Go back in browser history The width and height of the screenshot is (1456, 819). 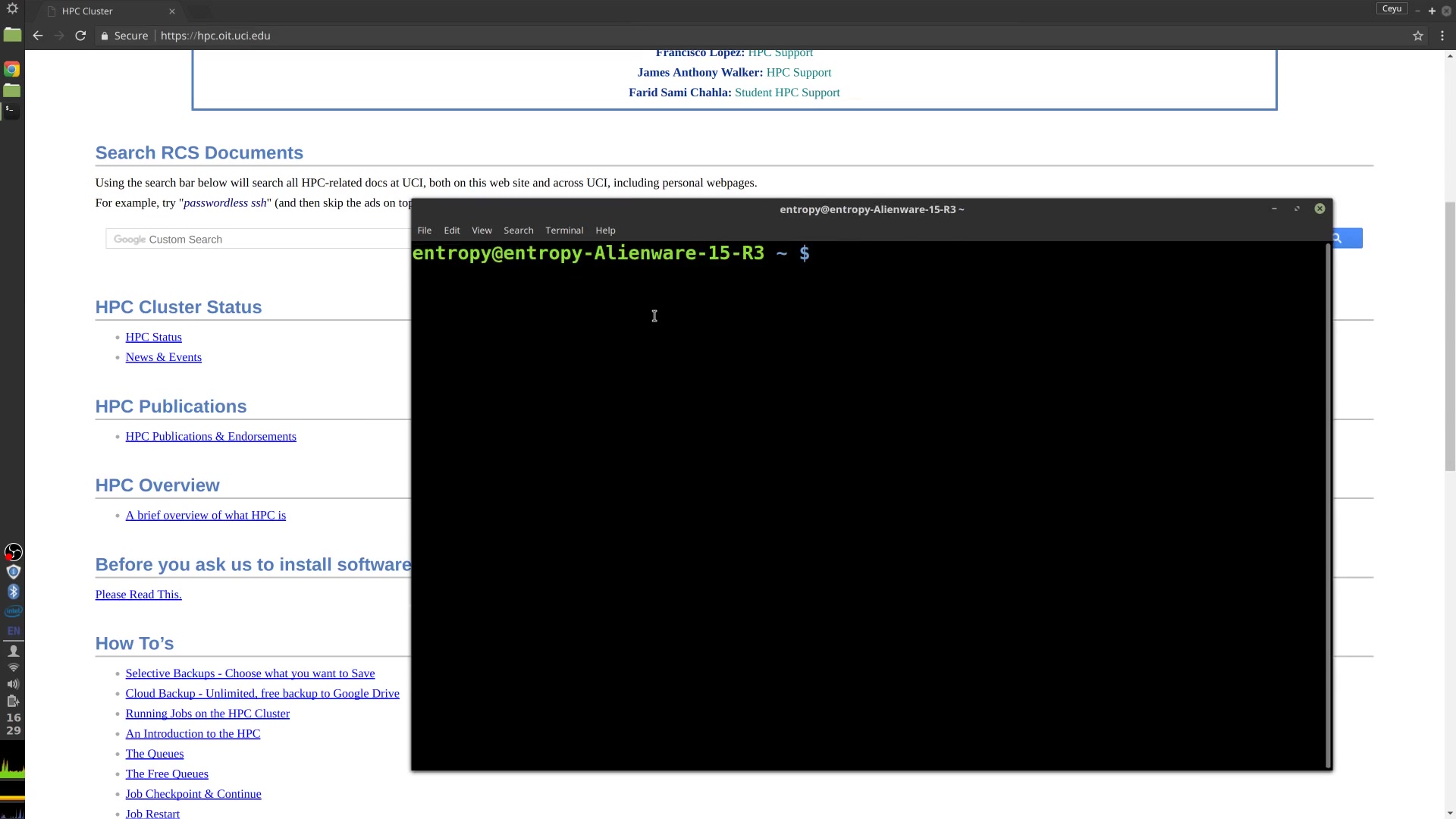click(38, 36)
